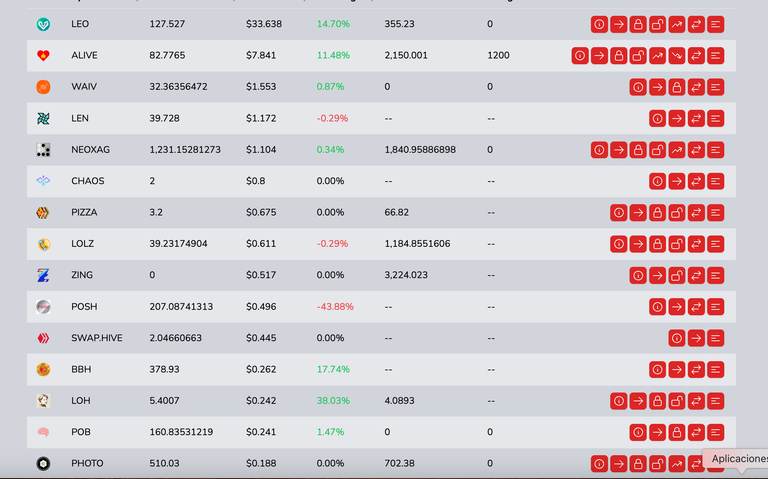Click the send arrow icon for CHAOS

(x=676, y=181)
